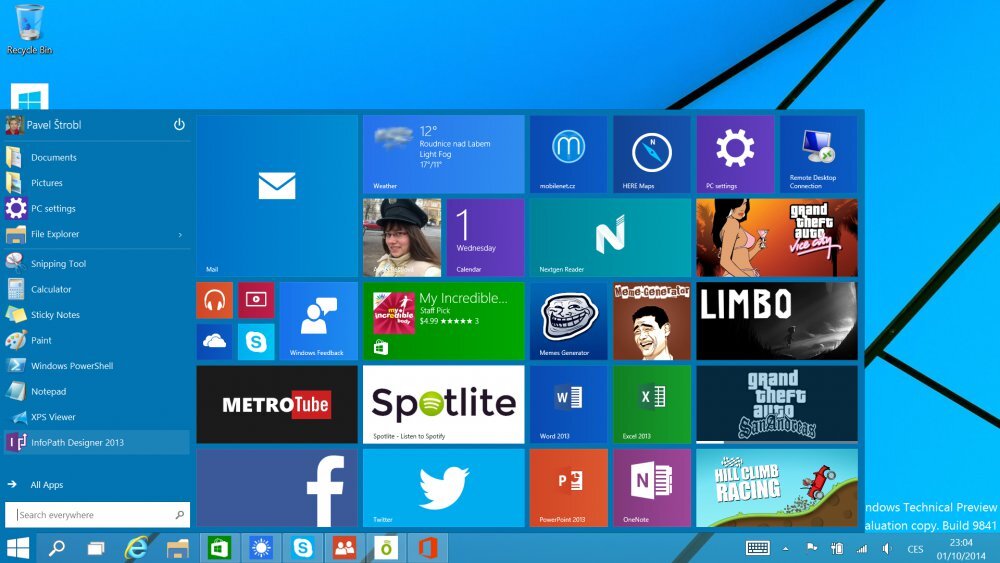The height and width of the screenshot is (563, 1000).
Task: Launch Internet Explorer from taskbar
Action: (x=136, y=548)
